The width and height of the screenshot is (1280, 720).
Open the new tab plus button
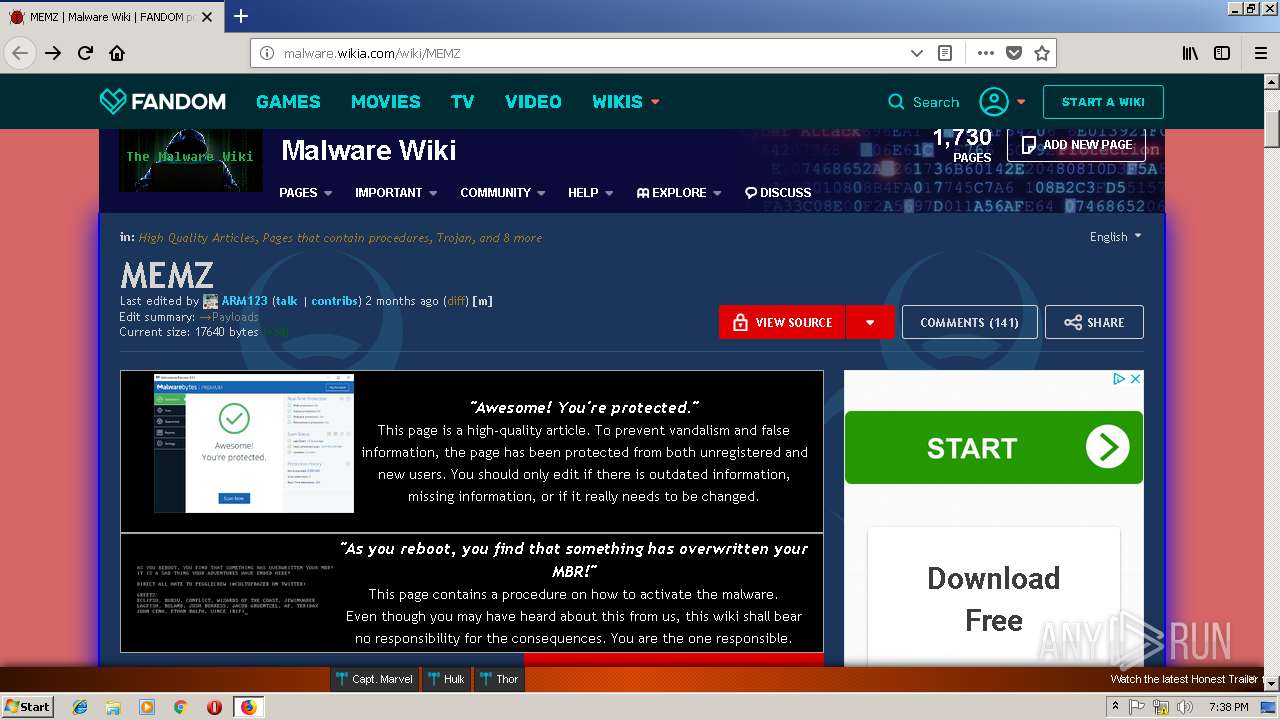tap(241, 16)
